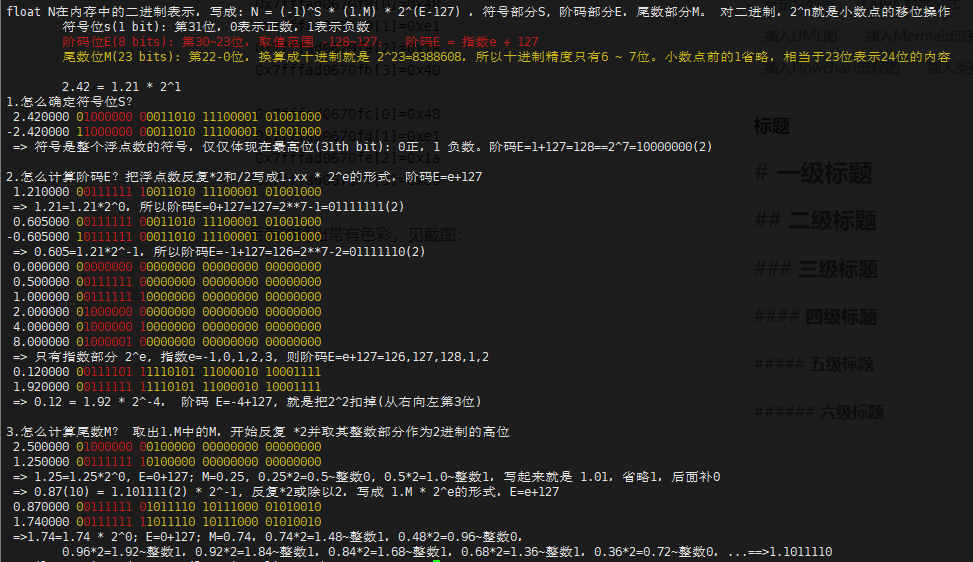Select "### 三级标题" in the background editor
The image size is (973, 562).
pos(816,269)
